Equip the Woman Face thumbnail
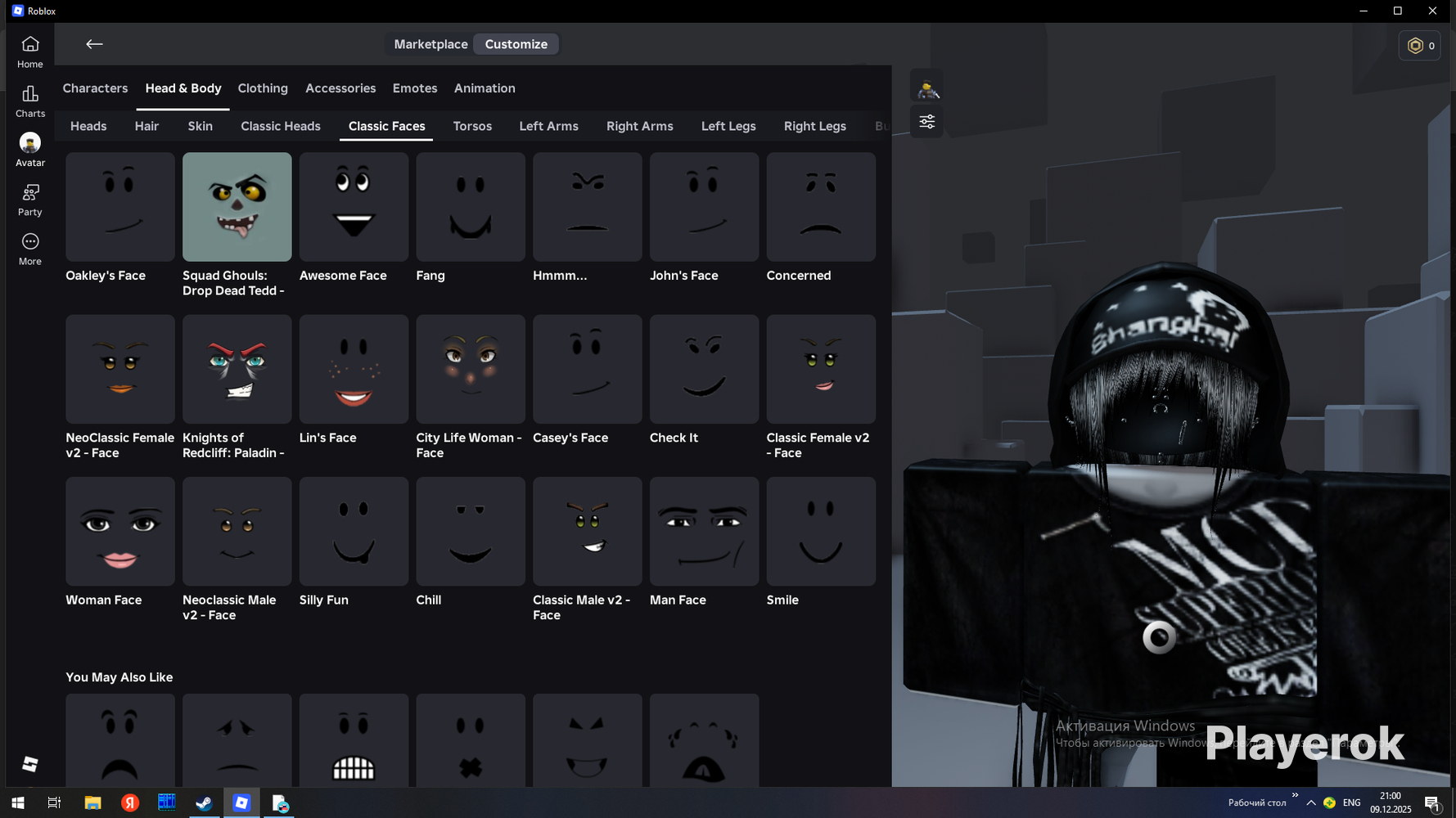Image resolution: width=1456 pixels, height=818 pixels. pyautogui.click(x=120, y=532)
